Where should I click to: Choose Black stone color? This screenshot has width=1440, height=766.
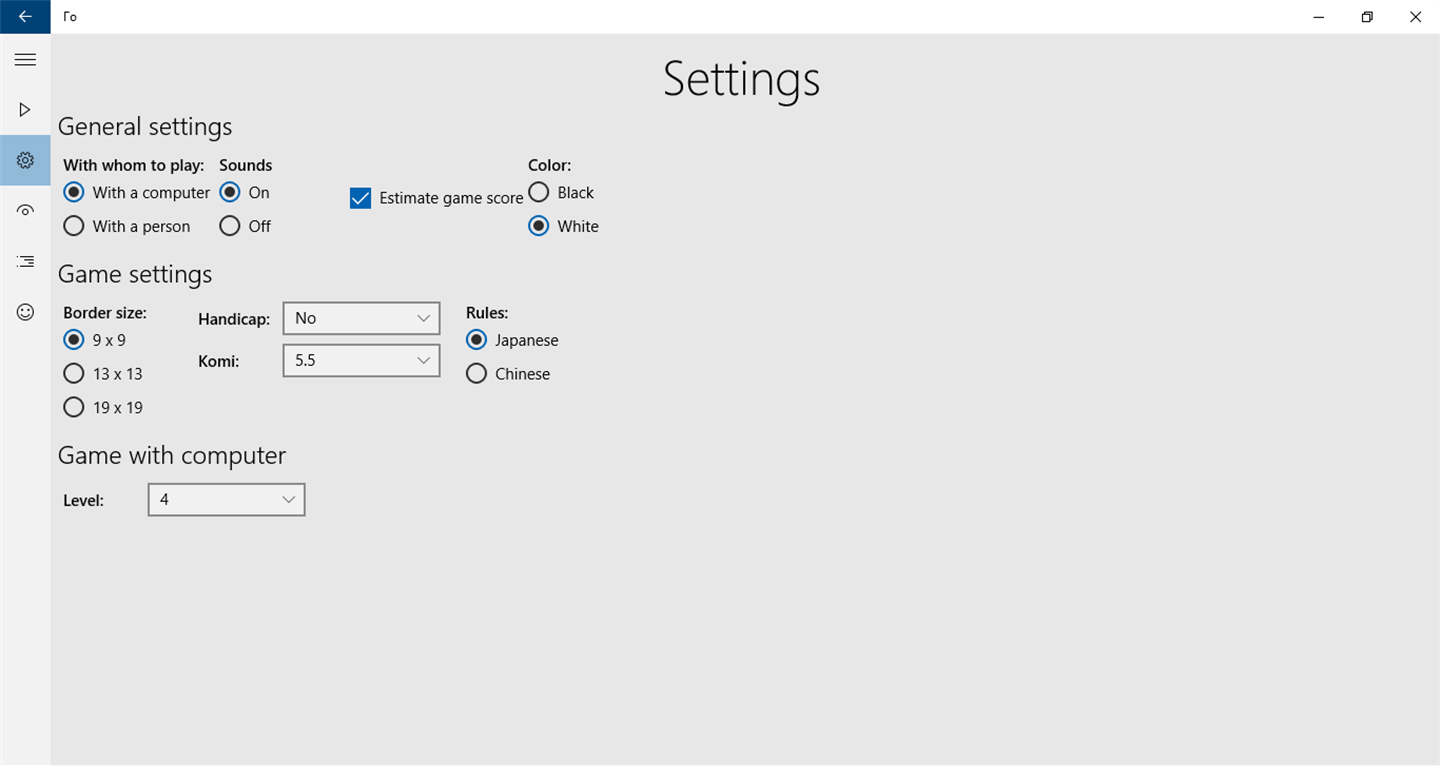pyautogui.click(x=539, y=192)
